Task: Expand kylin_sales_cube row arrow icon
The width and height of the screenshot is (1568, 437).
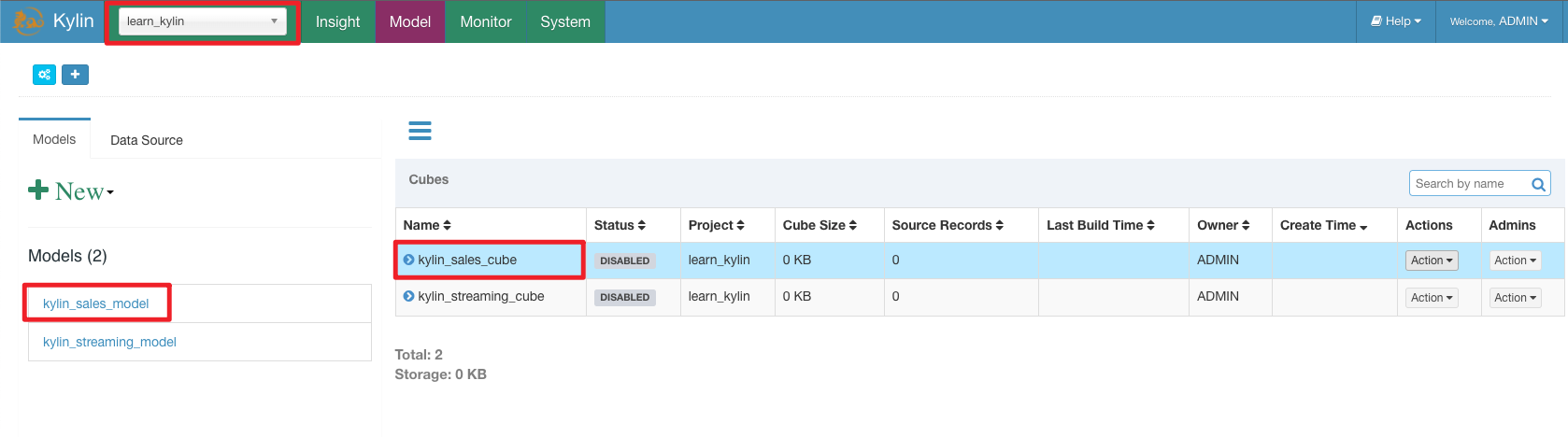Action: click(x=408, y=260)
